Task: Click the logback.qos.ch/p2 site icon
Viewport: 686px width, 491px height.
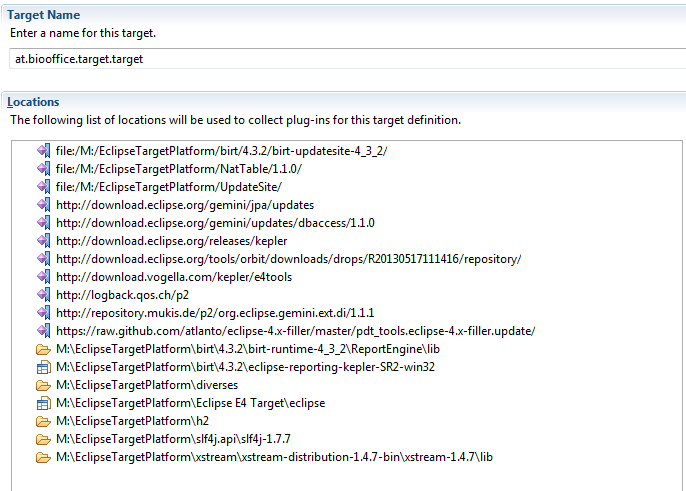Action: [x=43, y=295]
